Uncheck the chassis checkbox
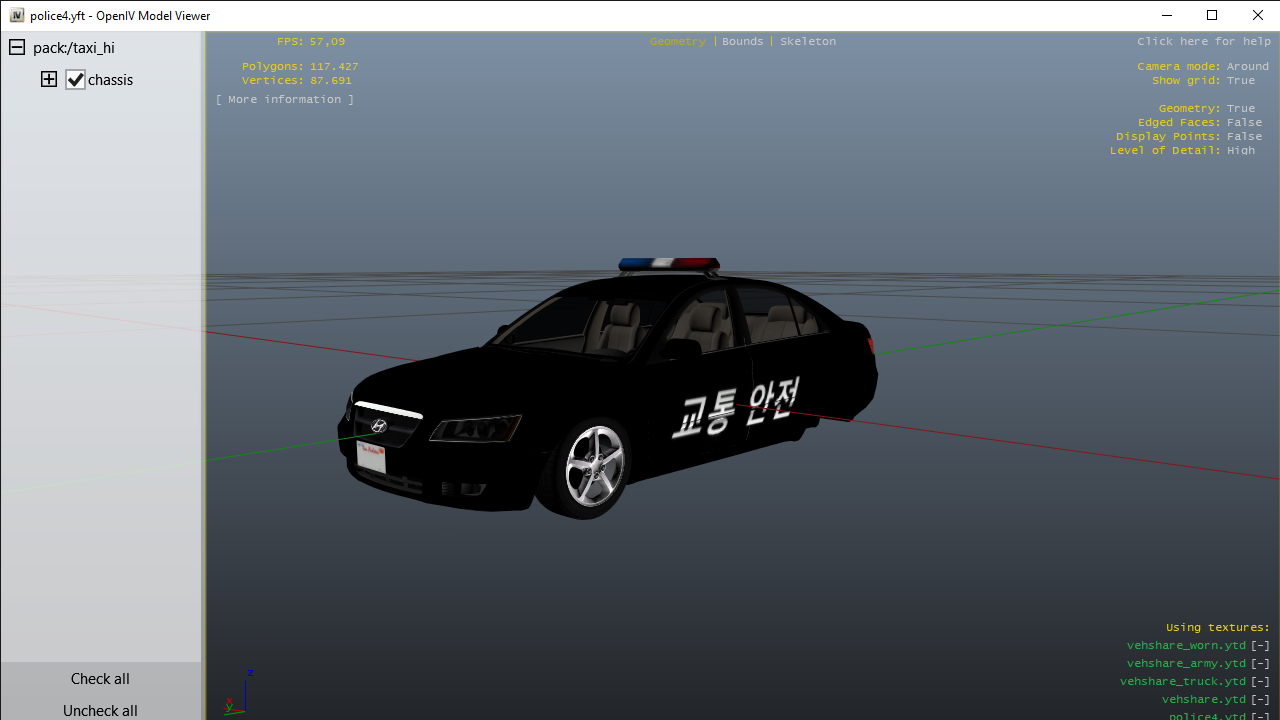Image resolution: width=1280 pixels, height=720 pixels. (x=76, y=80)
